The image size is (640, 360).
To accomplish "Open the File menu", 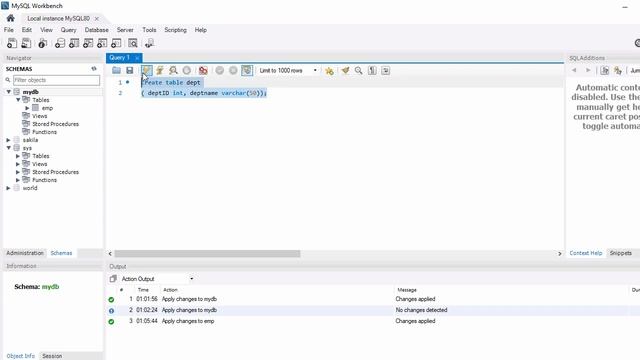I will (x=9, y=30).
